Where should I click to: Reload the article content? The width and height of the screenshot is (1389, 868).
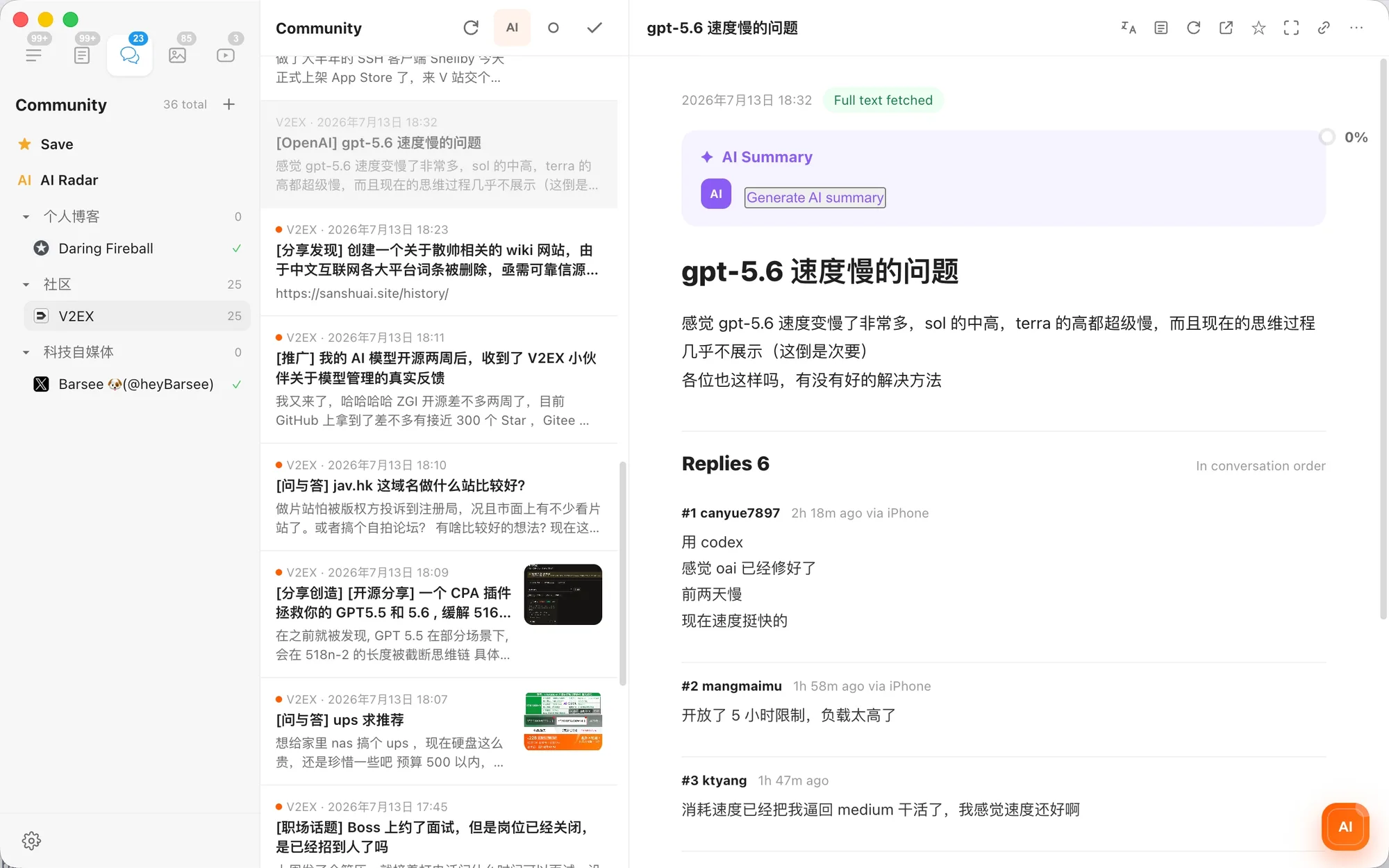point(1194,28)
